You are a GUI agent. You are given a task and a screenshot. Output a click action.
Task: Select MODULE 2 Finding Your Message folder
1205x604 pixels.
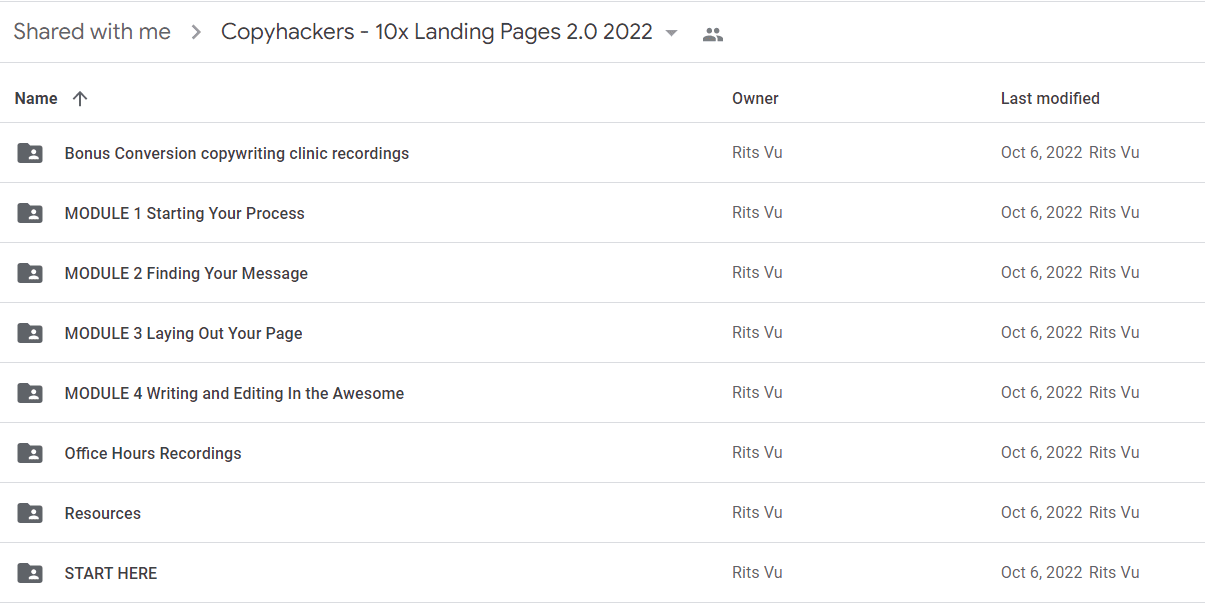(186, 273)
